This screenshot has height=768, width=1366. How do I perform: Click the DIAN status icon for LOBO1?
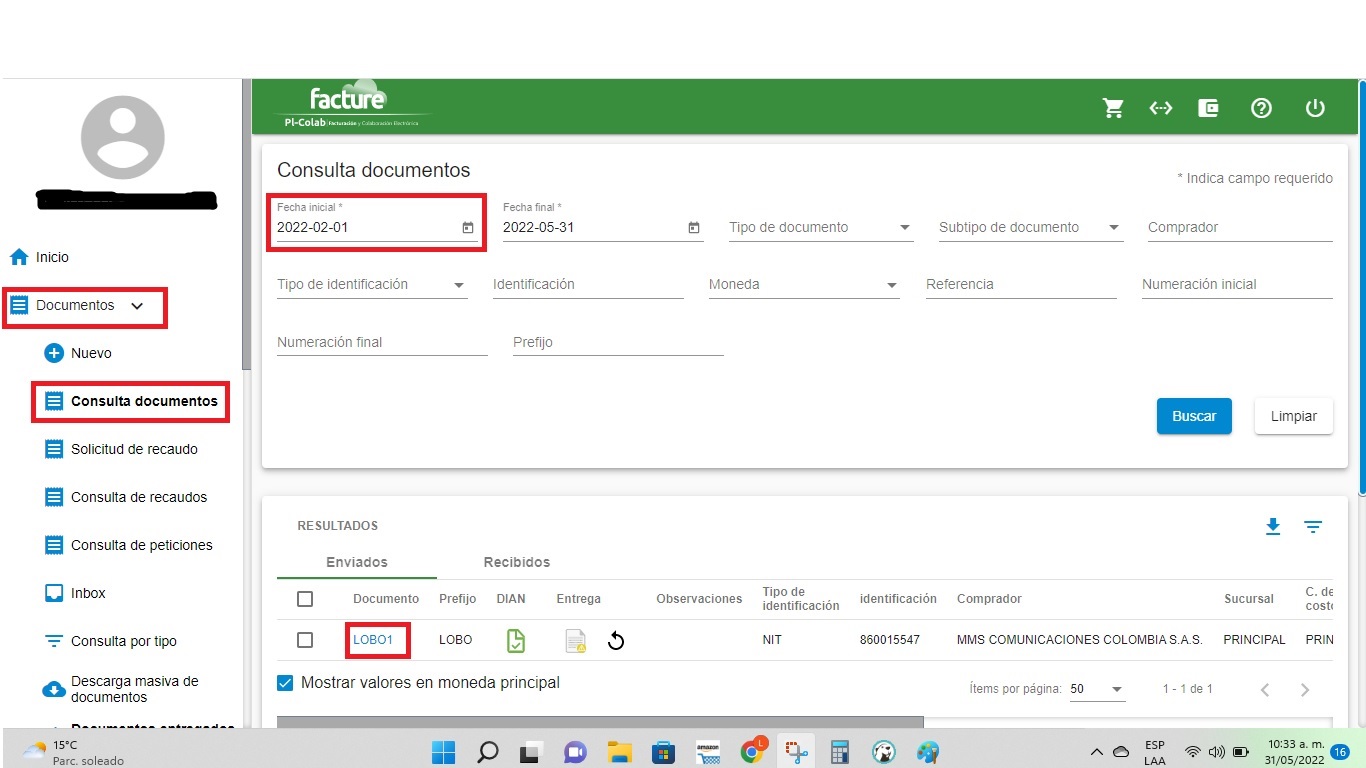(515, 640)
